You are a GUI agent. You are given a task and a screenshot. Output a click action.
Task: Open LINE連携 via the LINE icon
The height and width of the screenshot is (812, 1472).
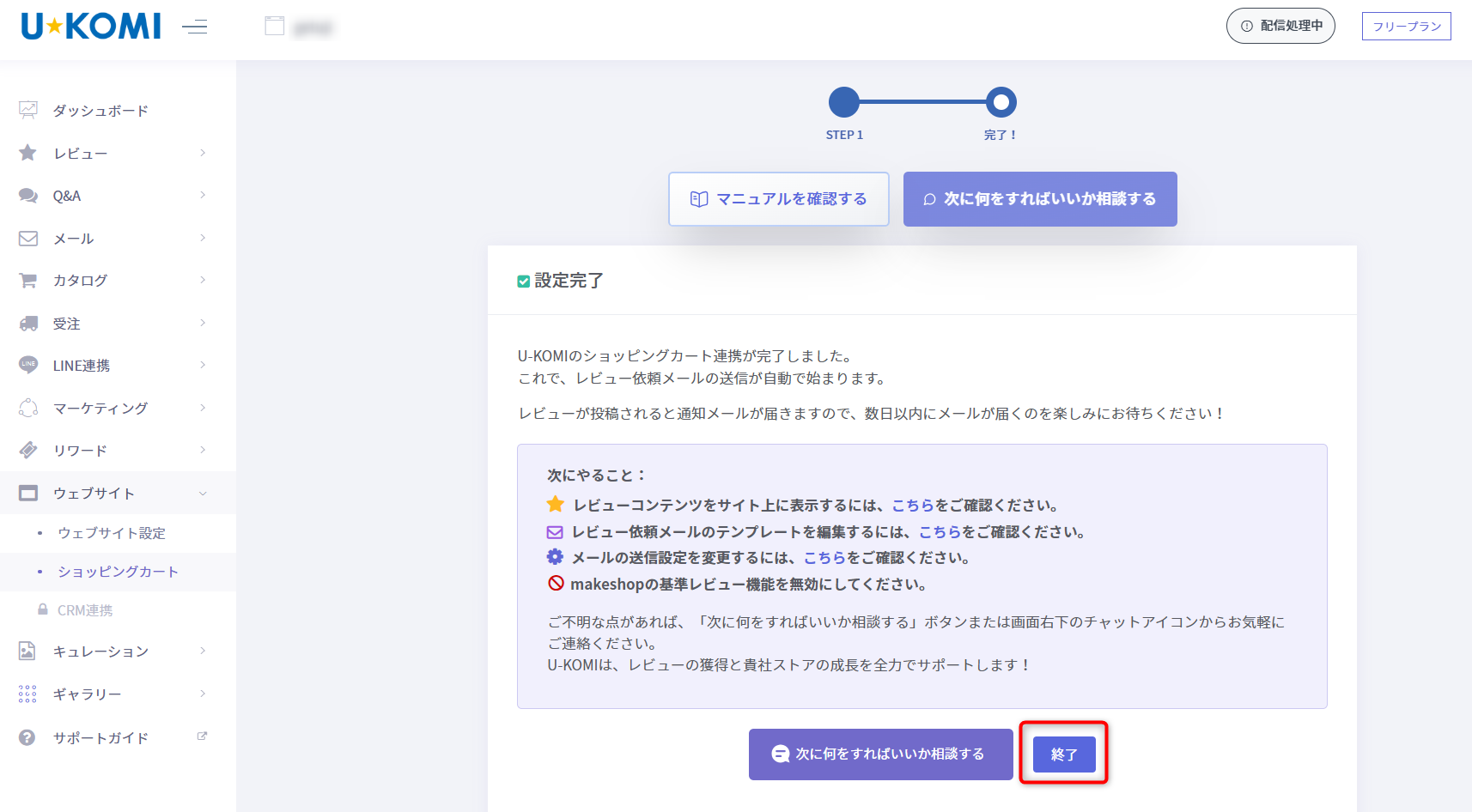pos(27,365)
